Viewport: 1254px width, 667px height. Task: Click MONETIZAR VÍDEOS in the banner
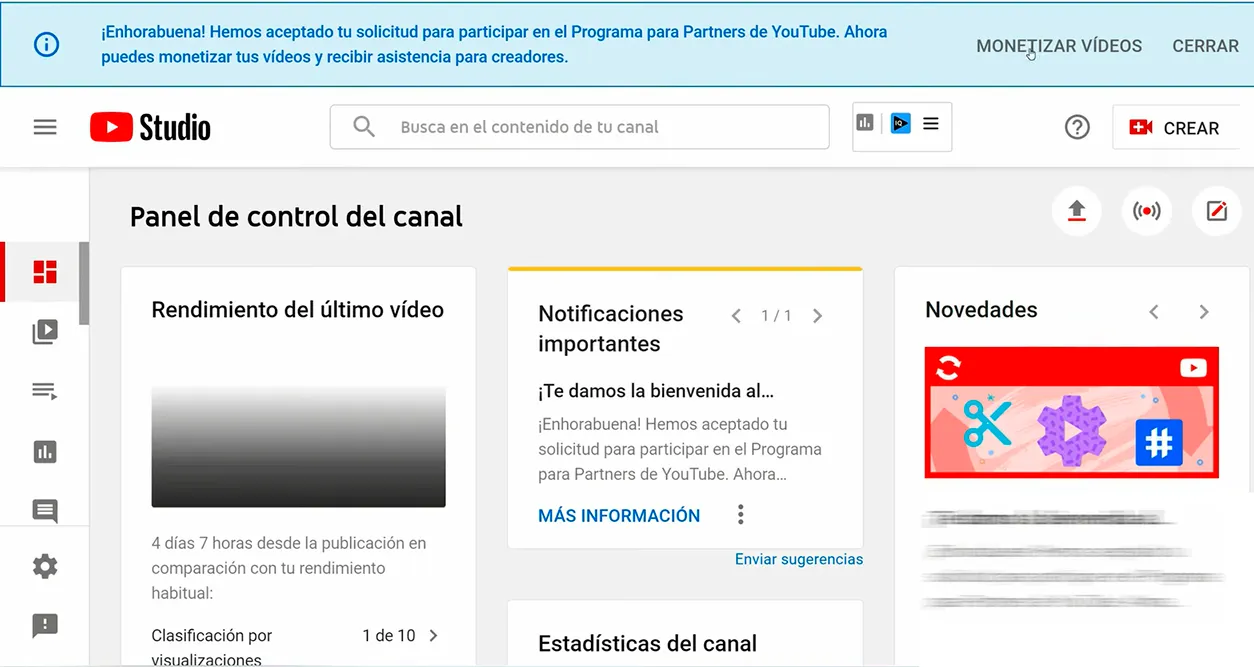pos(1059,46)
